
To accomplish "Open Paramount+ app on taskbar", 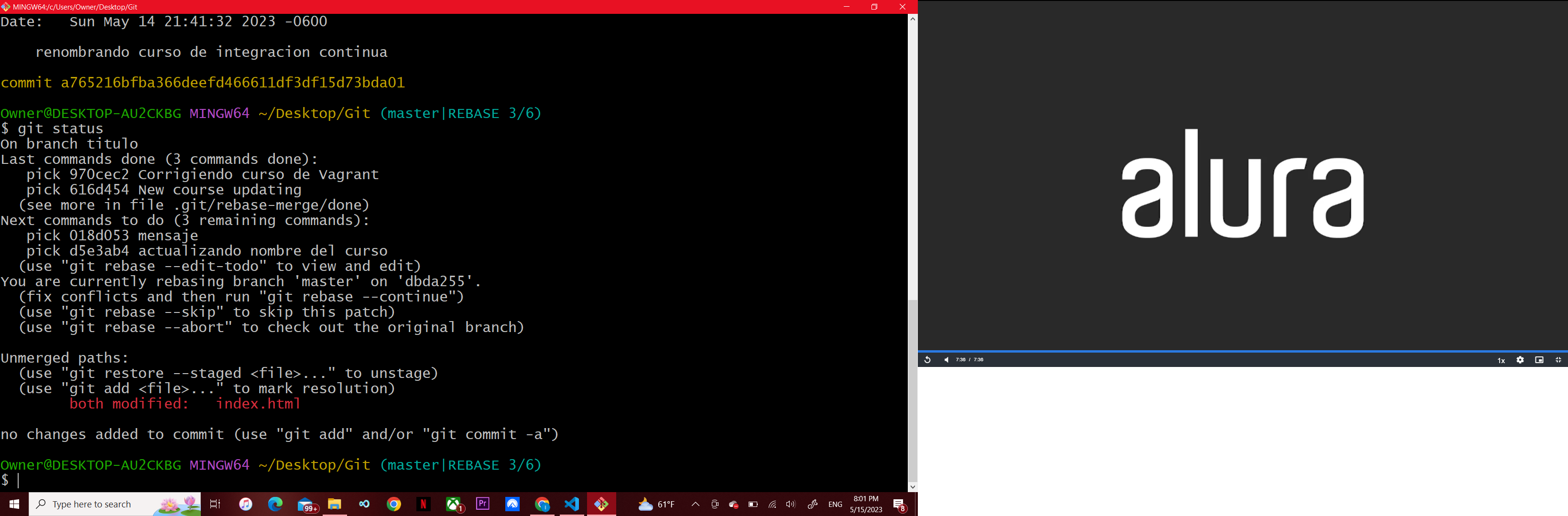I will click(x=512, y=504).
